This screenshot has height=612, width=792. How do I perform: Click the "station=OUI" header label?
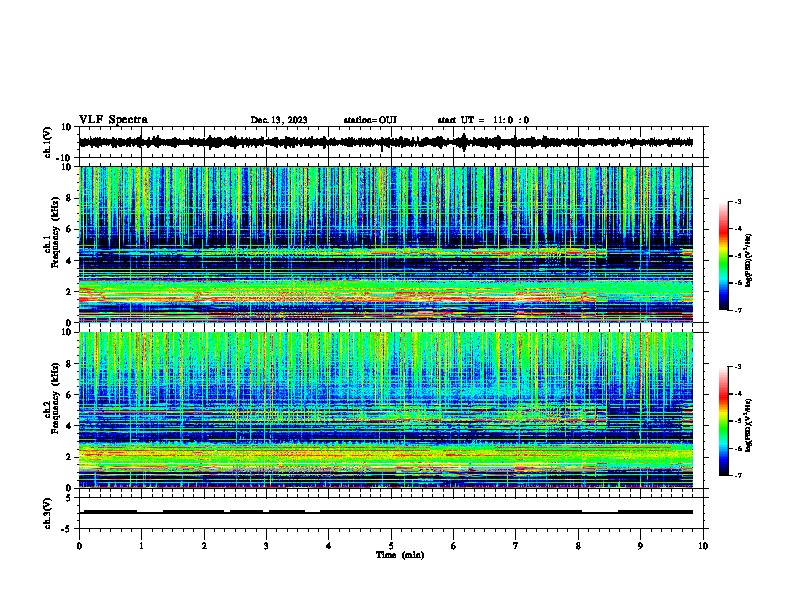click(370, 120)
